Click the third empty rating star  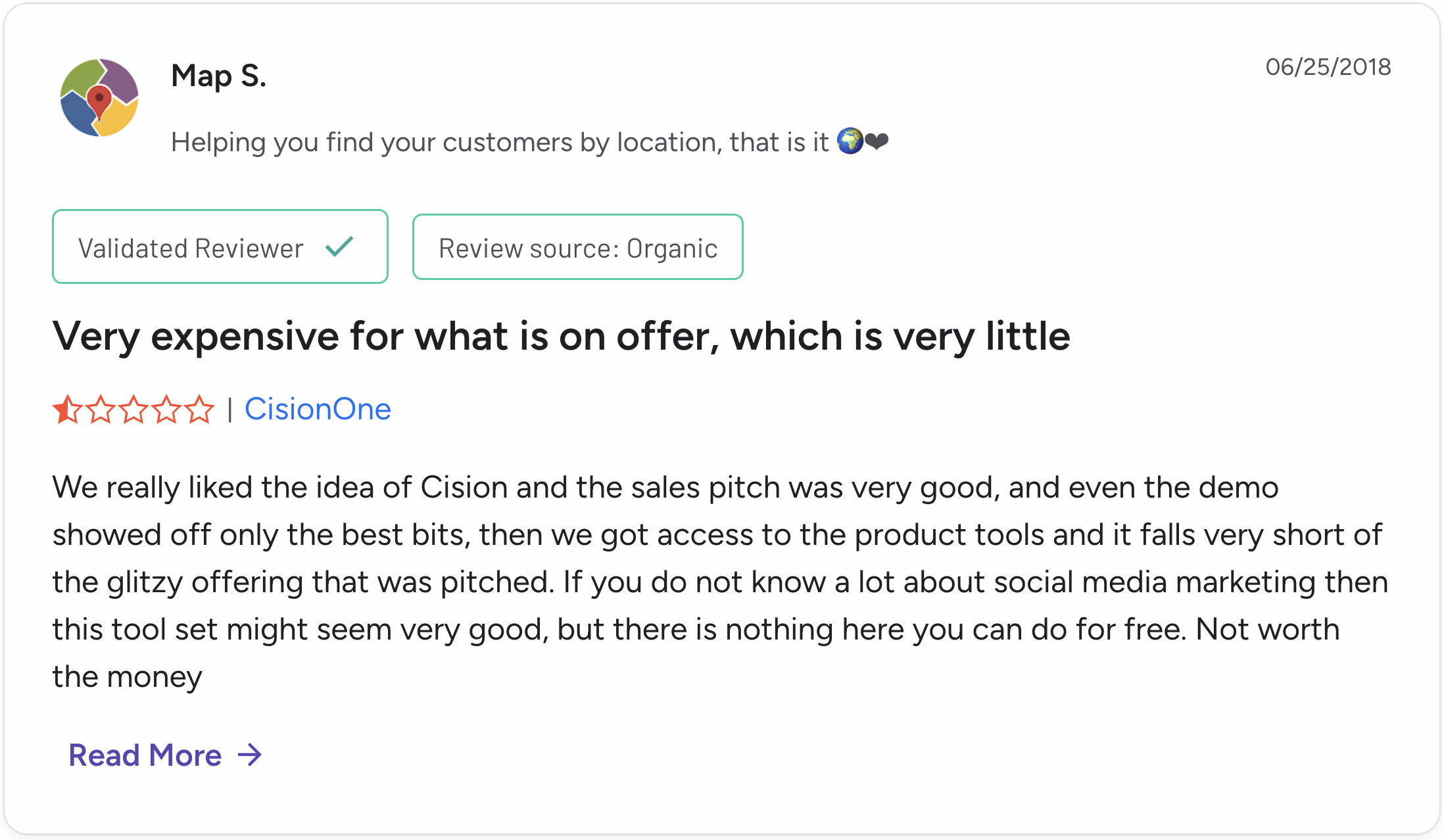(133, 409)
